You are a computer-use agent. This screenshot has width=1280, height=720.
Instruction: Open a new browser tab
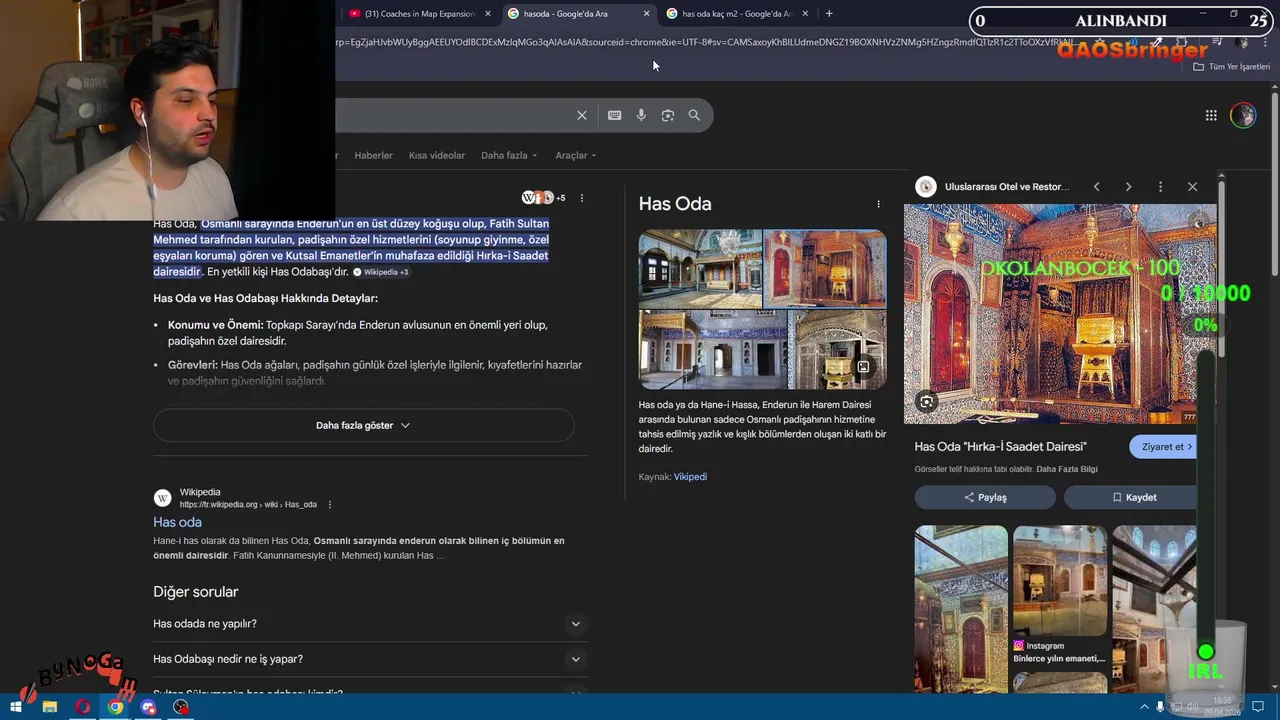click(829, 14)
